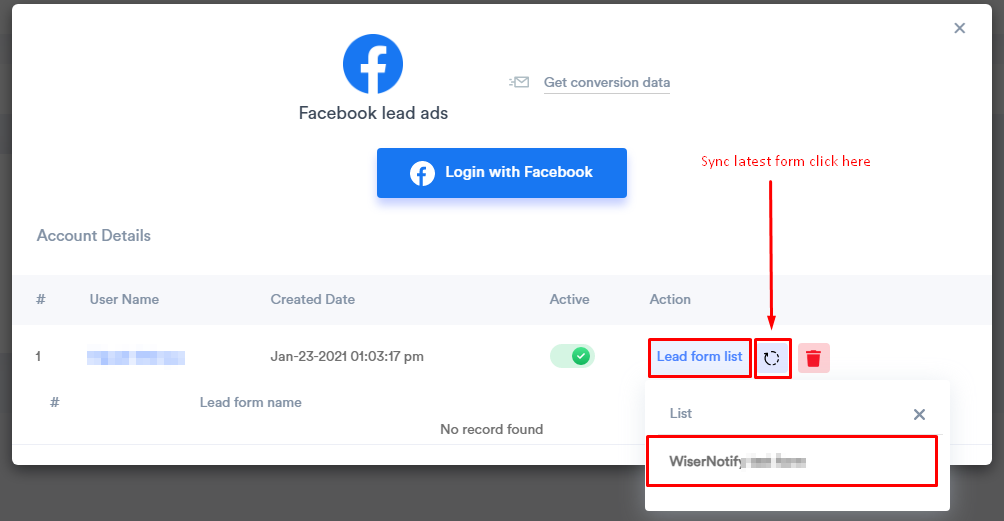Close the Facebook lead ads dialog
The width and height of the screenshot is (1004, 521).
click(959, 28)
